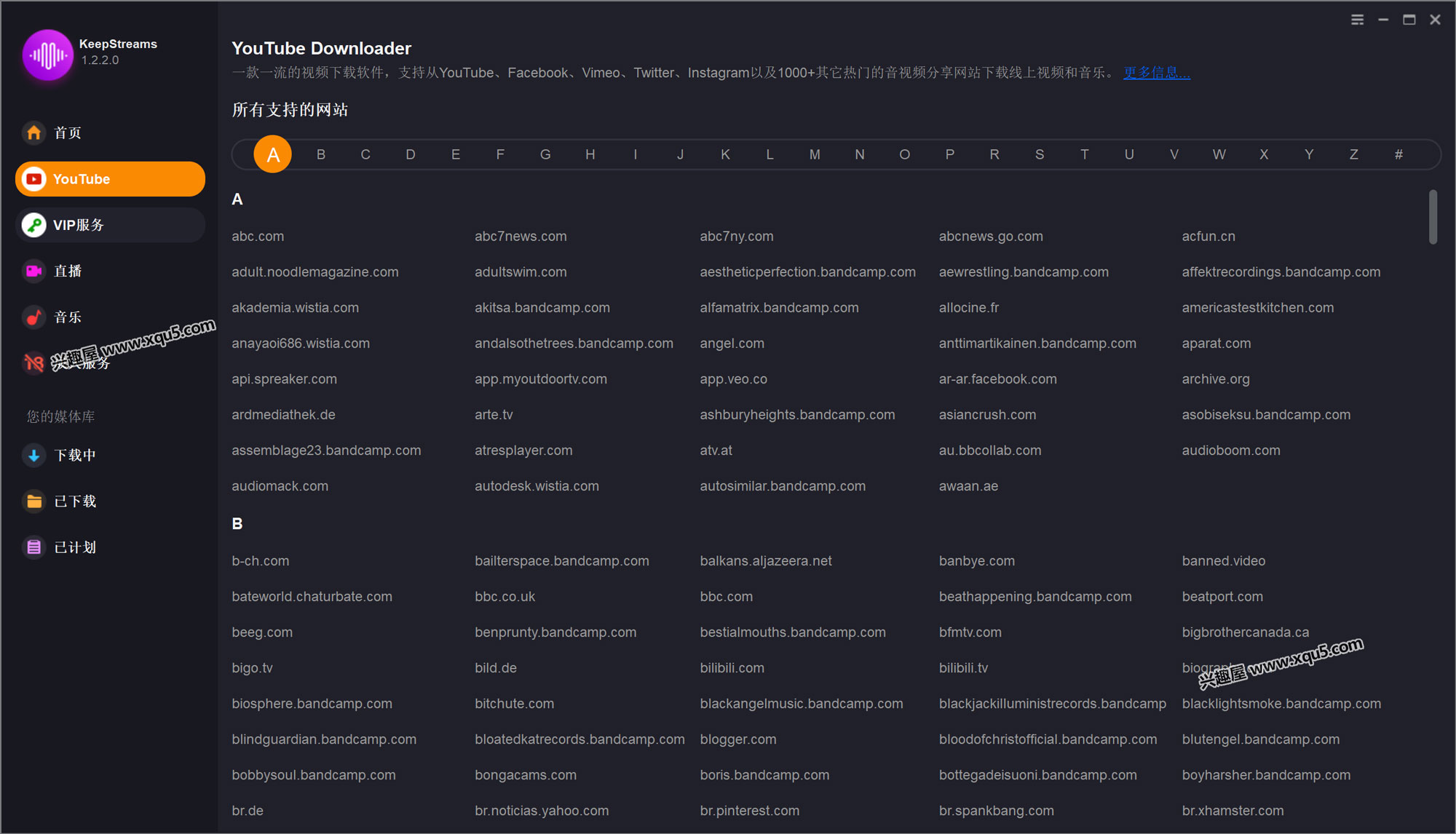
Task: Select banned.video entry
Action: click(x=1224, y=561)
